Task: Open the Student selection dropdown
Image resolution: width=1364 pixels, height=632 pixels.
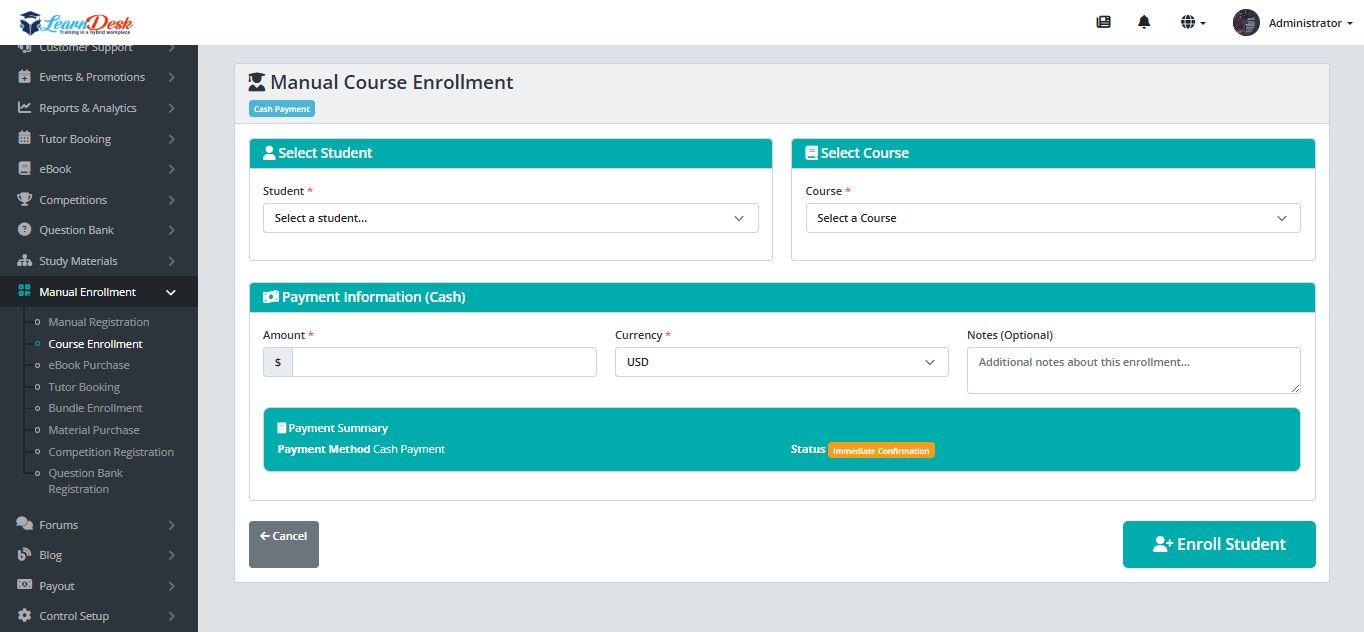Action: 510,218
